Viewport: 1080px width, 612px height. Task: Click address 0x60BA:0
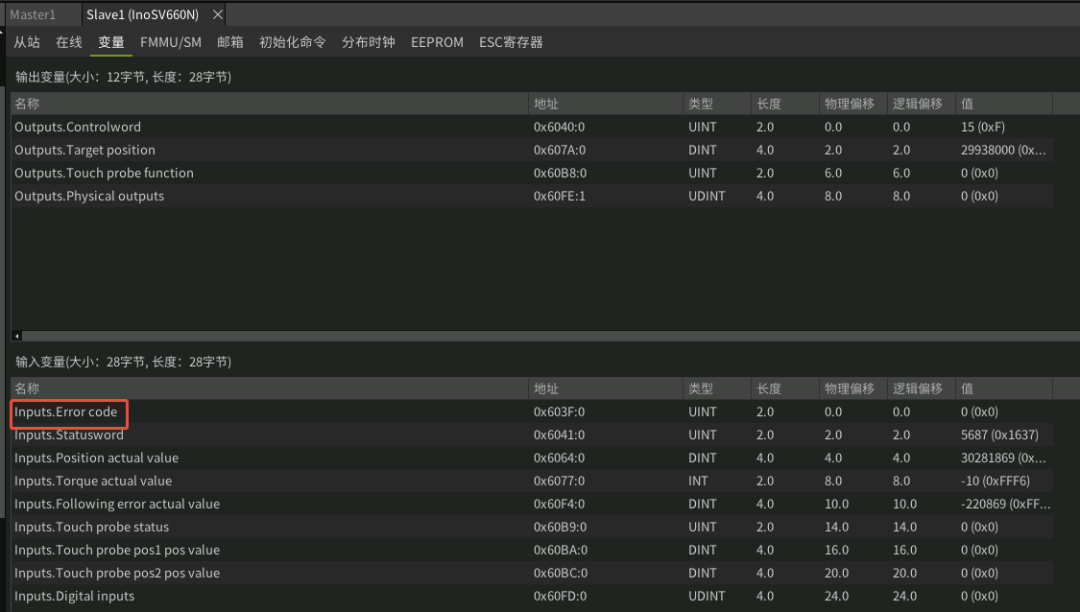pyautogui.click(x=561, y=550)
